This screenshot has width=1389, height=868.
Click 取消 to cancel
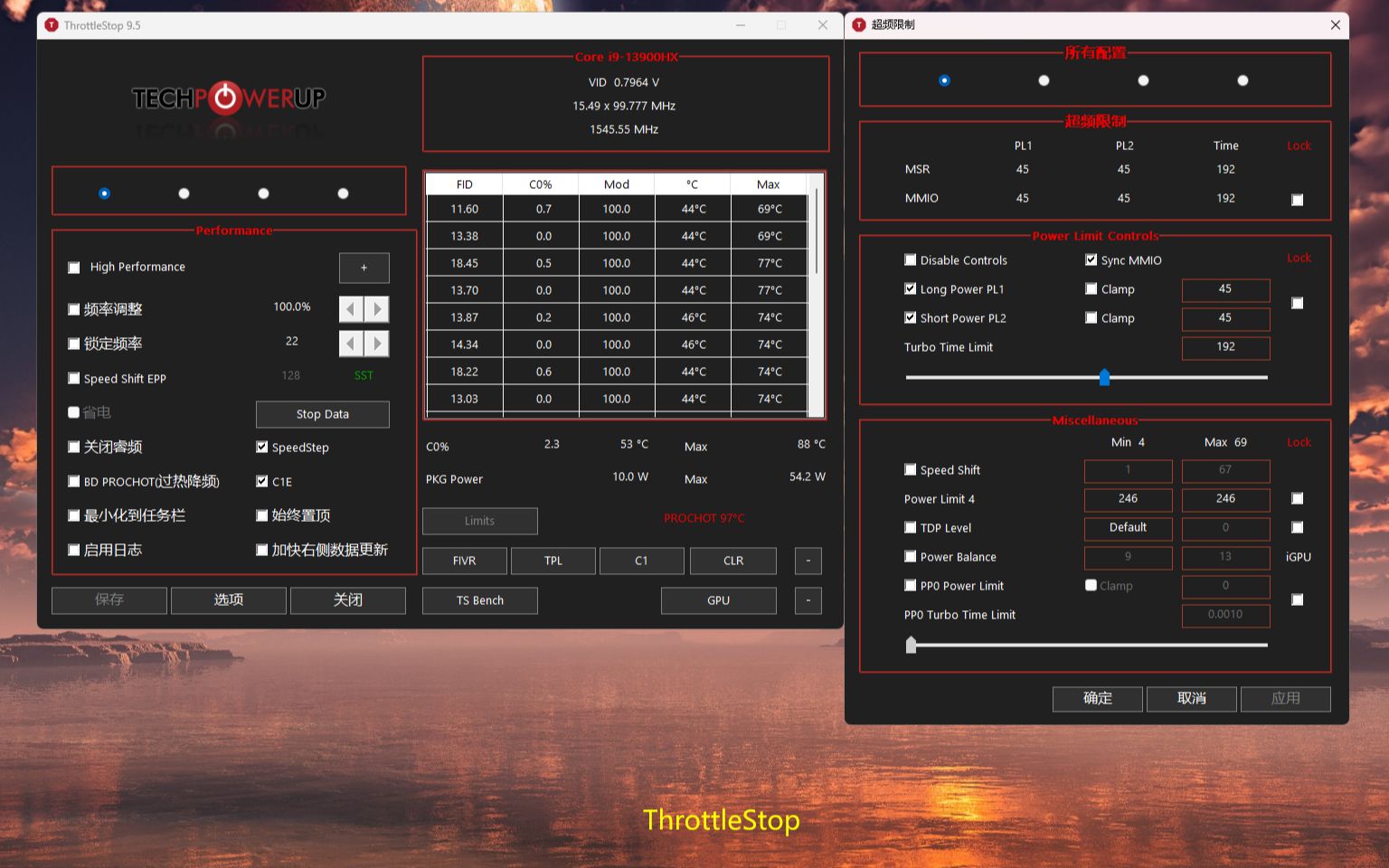point(1192,699)
